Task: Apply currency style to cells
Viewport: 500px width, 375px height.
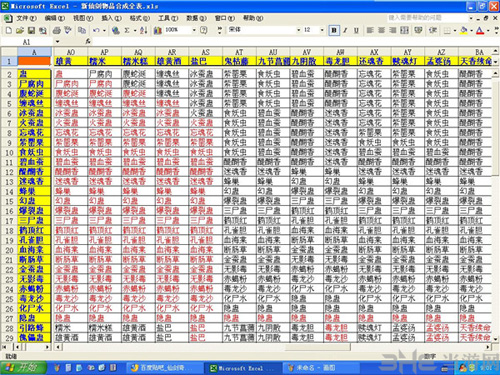Action: coord(418,31)
